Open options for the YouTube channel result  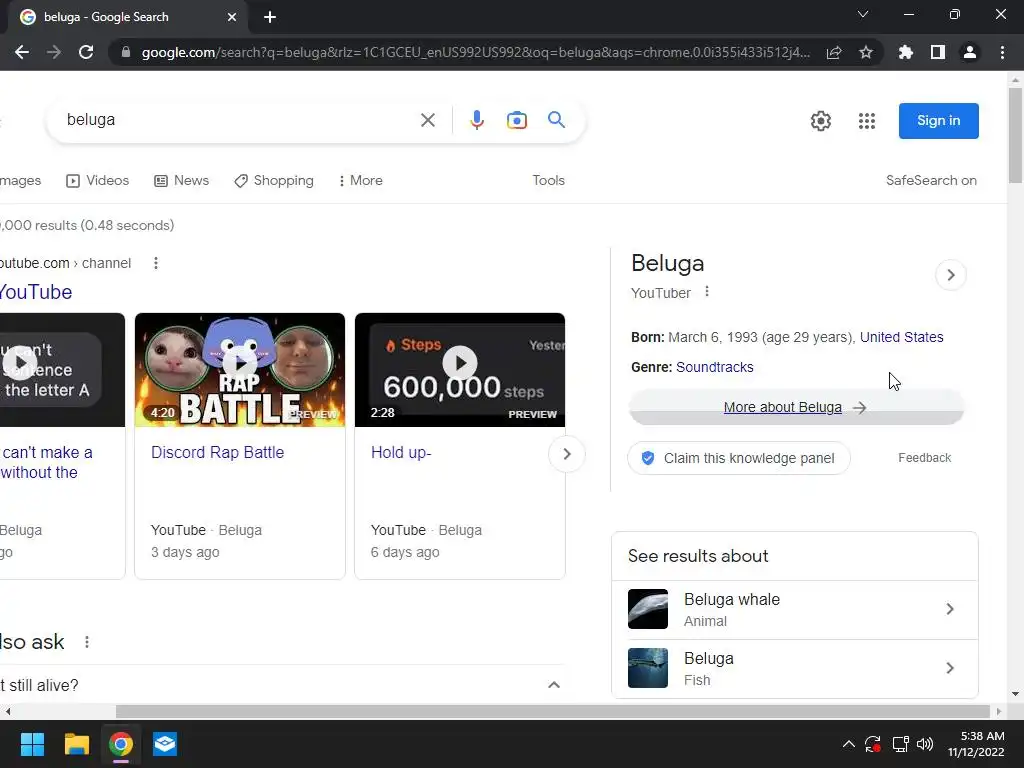[155, 263]
